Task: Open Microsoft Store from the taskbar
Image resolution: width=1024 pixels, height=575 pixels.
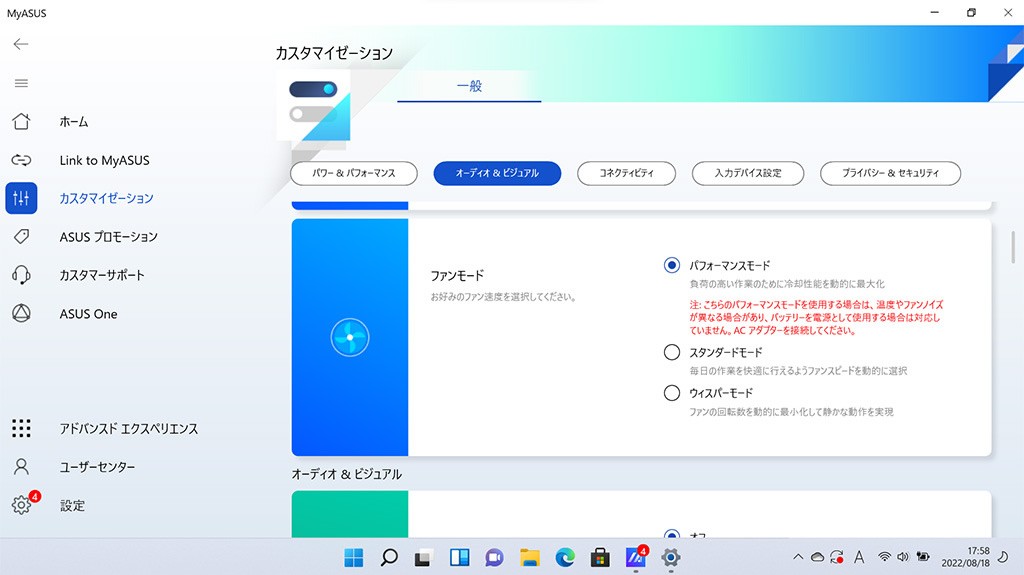Action: (x=600, y=557)
